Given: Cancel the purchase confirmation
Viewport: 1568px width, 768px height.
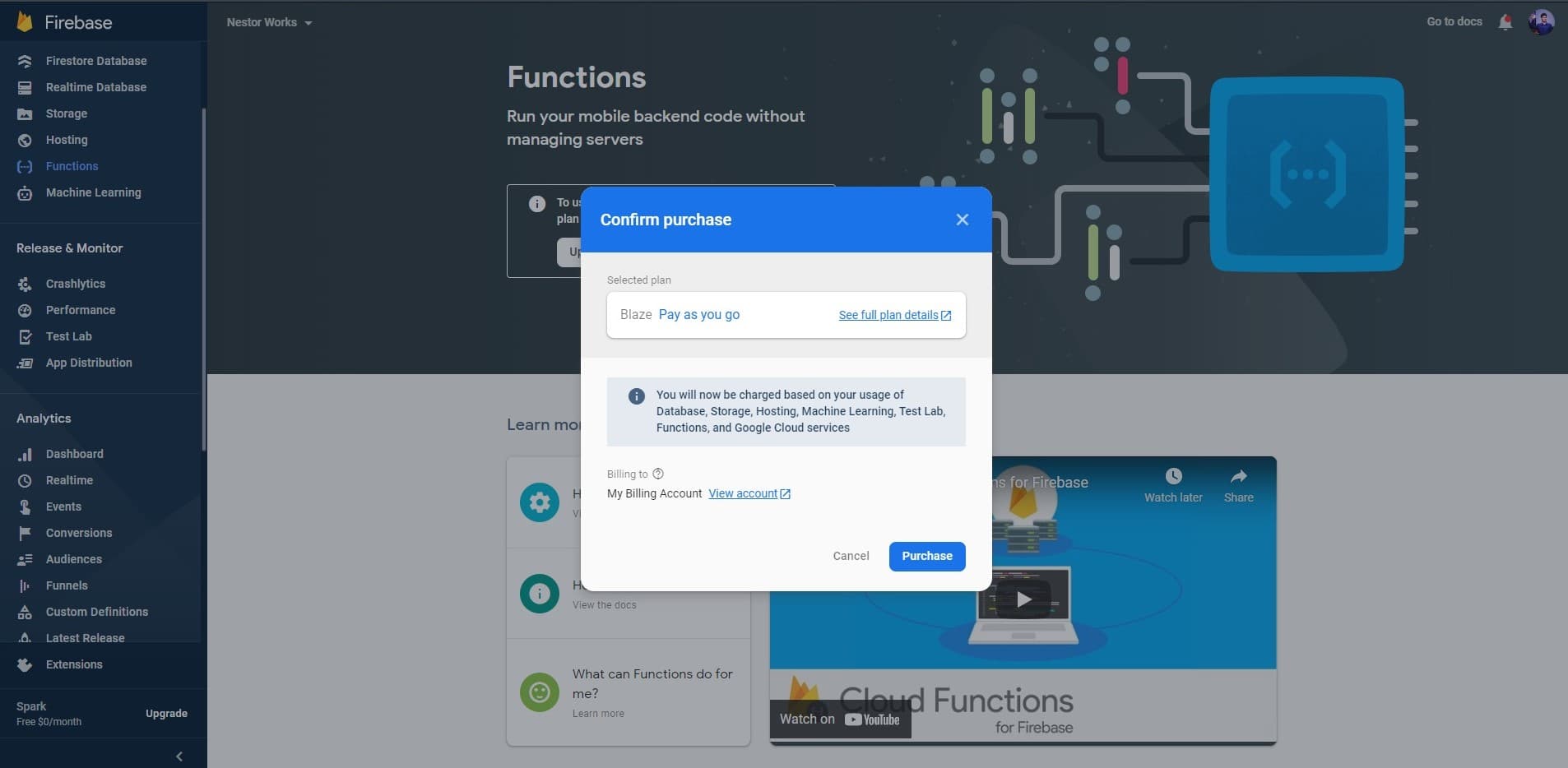Looking at the screenshot, I should [x=851, y=556].
